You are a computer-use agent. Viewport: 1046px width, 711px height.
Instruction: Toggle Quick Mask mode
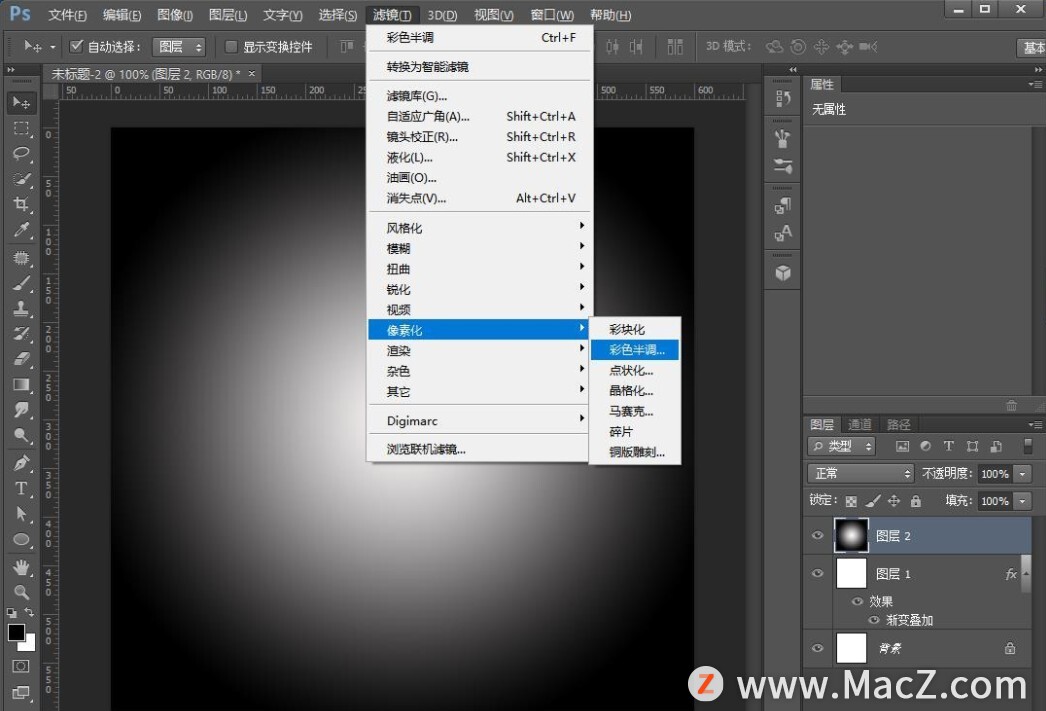point(21,666)
